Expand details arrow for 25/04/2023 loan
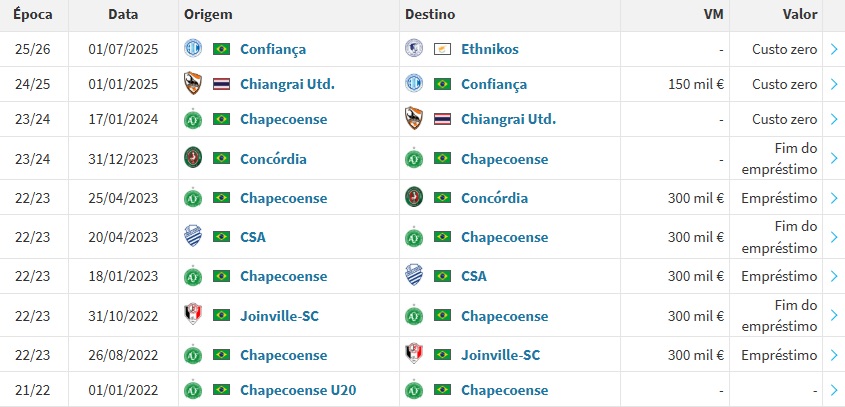The image size is (845, 407). click(x=834, y=198)
